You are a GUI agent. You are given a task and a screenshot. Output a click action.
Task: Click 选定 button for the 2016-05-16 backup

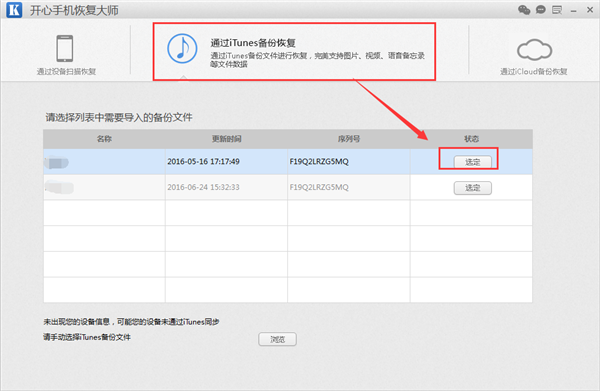(x=473, y=162)
